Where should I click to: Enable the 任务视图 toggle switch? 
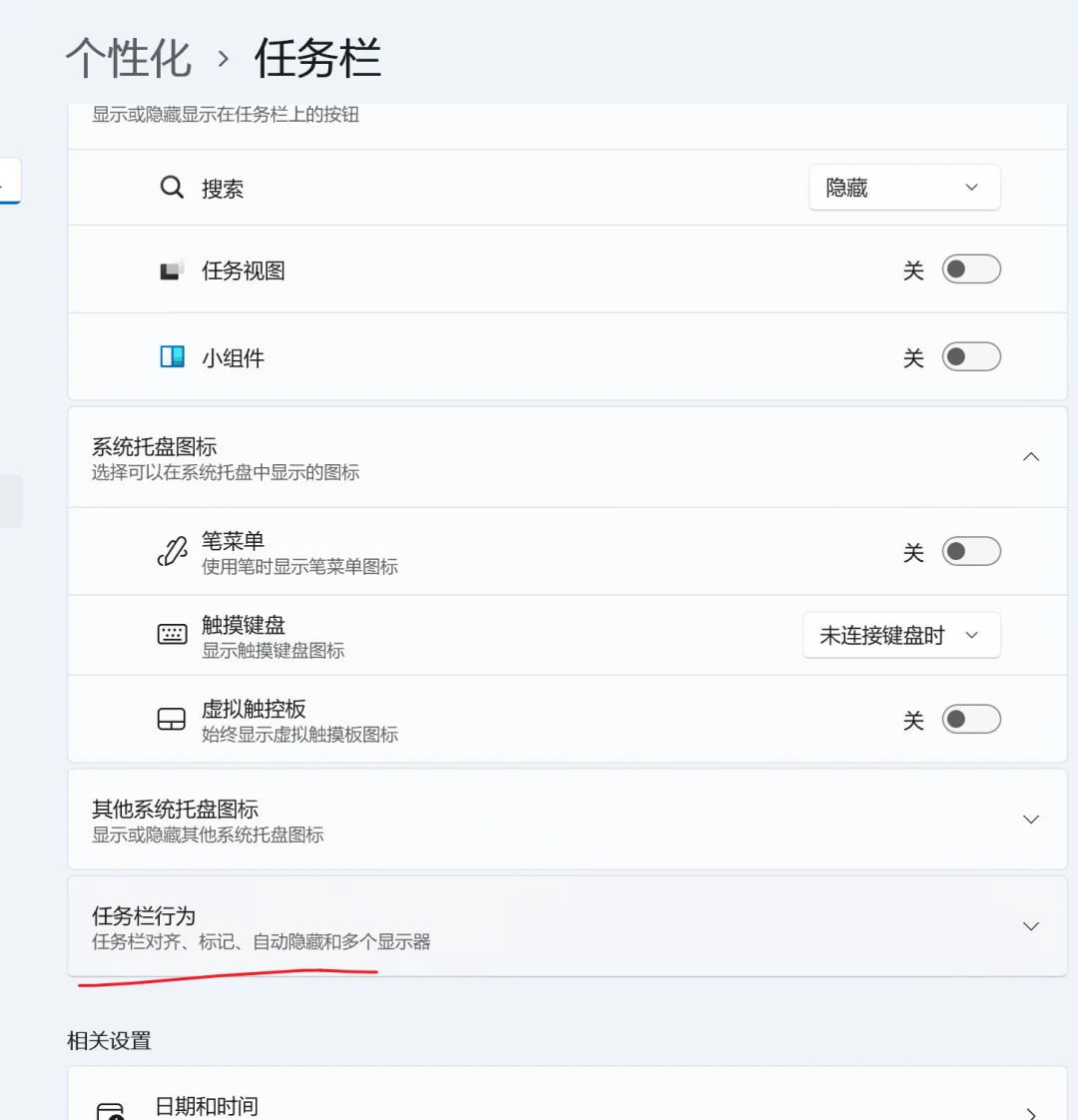tap(970, 269)
